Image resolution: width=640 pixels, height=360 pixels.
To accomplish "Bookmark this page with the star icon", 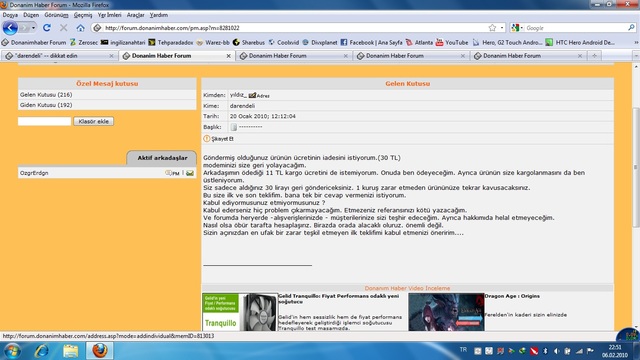I will pyautogui.click(x=492, y=28).
